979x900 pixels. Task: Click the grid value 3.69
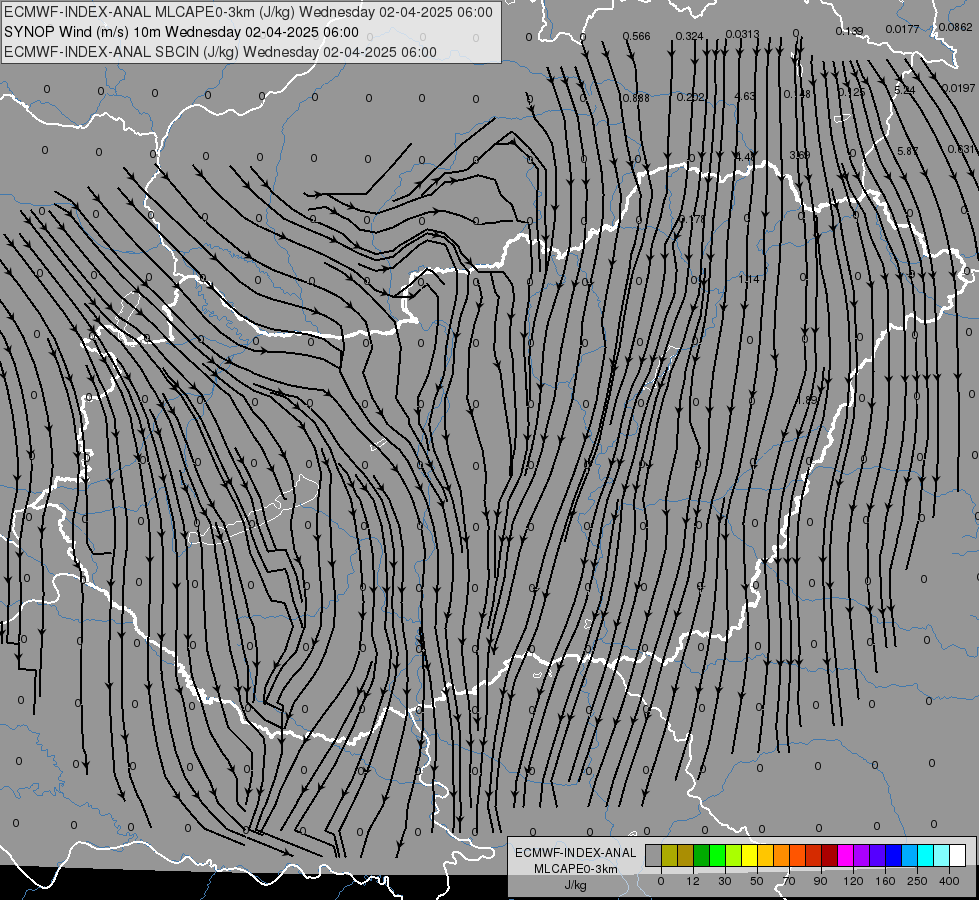(800, 155)
